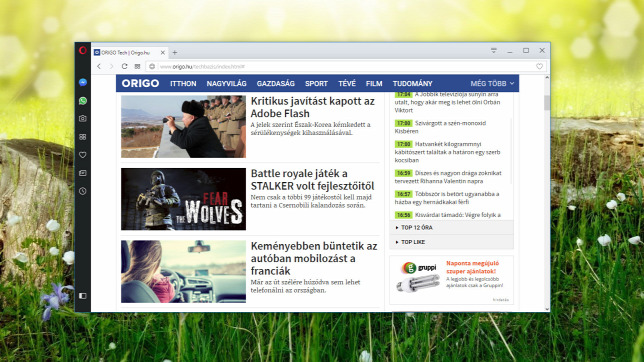
Task: Click the Gruppi advertisement banner
Action: pos(451,279)
